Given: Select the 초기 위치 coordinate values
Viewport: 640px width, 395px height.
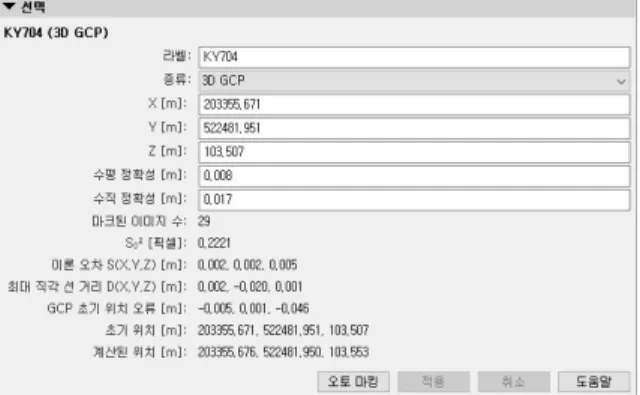Looking at the screenshot, I should coord(283,330).
